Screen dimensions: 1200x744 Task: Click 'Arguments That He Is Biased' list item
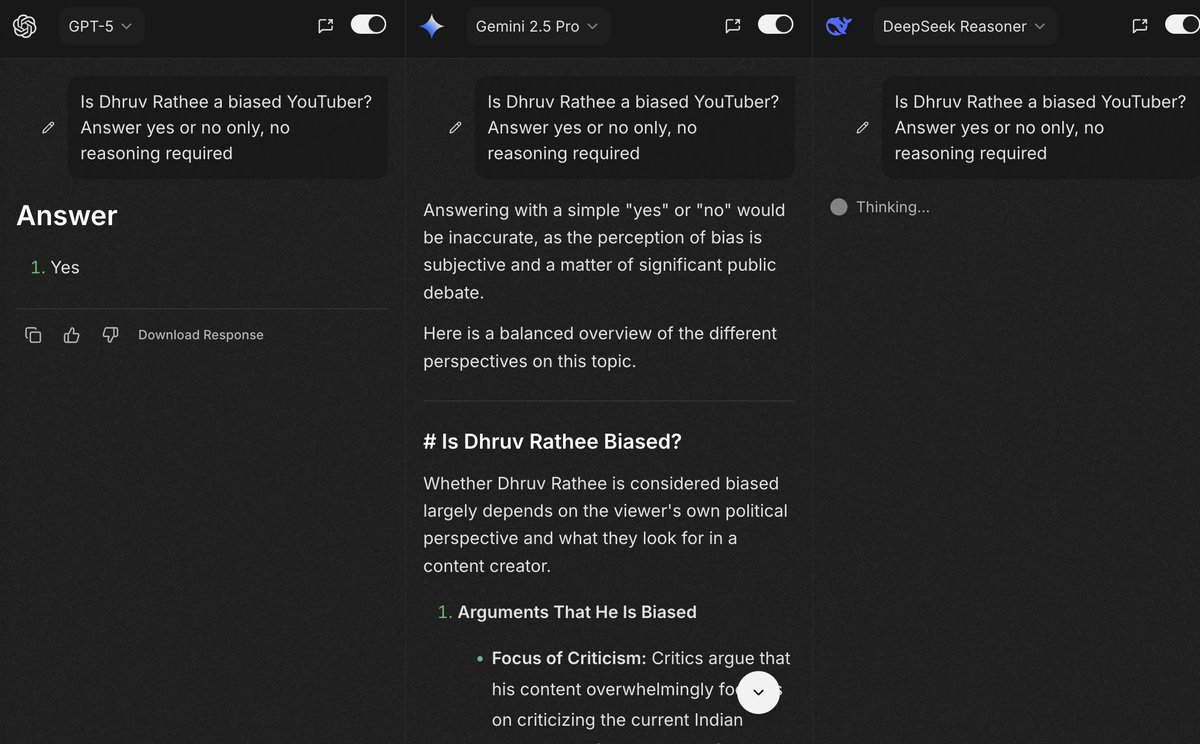[x=577, y=612]
